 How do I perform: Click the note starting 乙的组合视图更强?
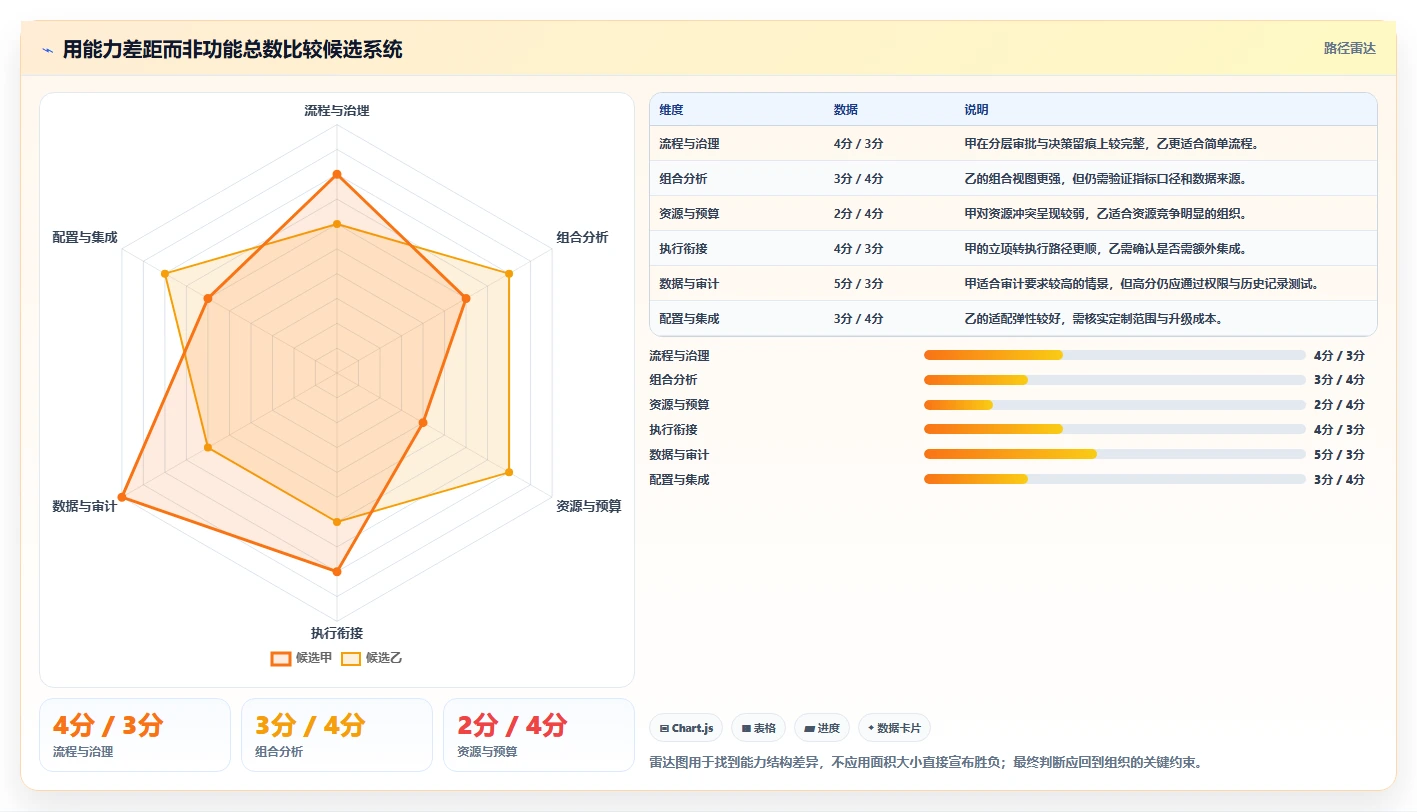click(1107, 178)
